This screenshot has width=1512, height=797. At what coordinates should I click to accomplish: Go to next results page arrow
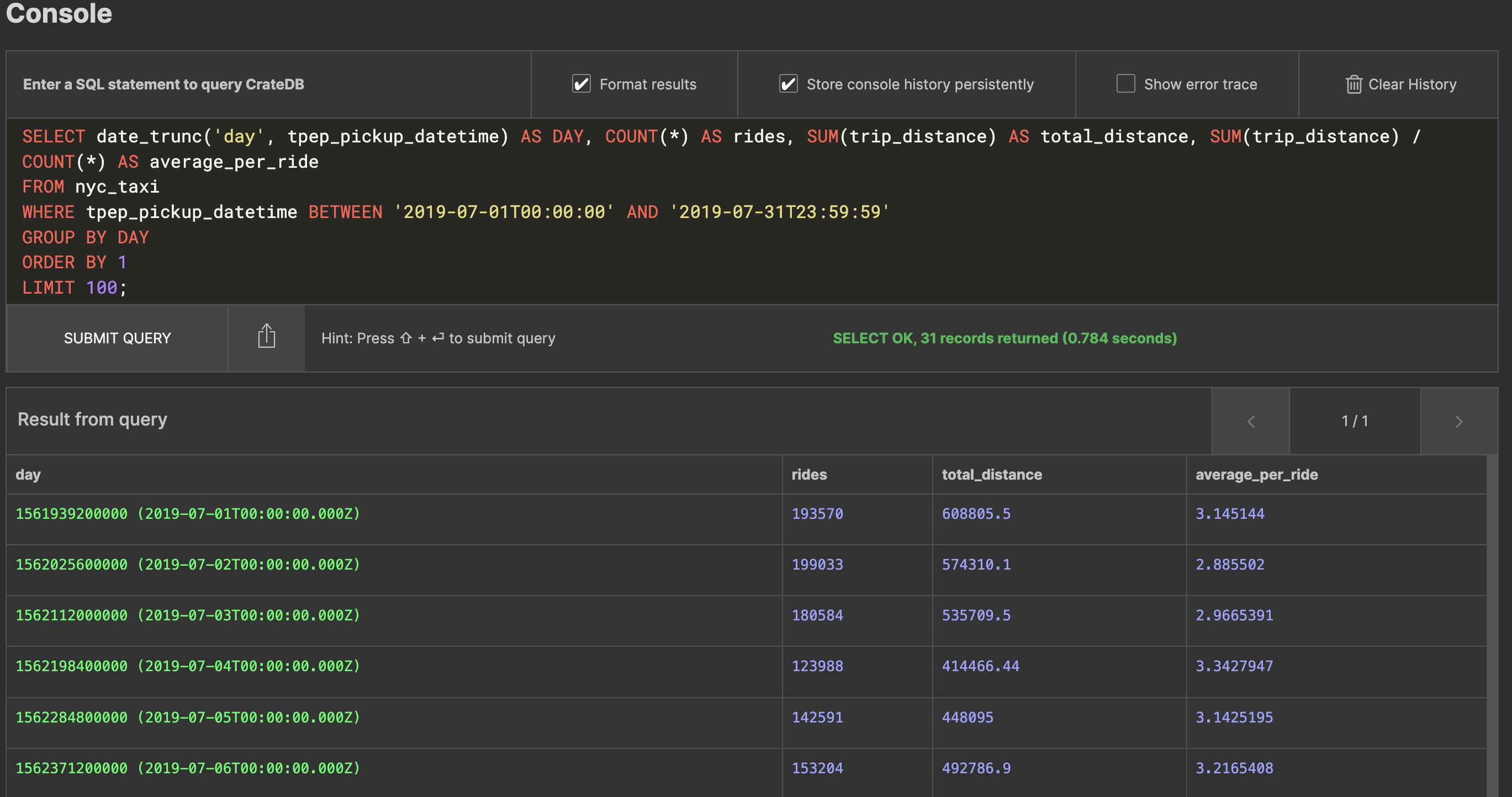tap(1458, 421)
